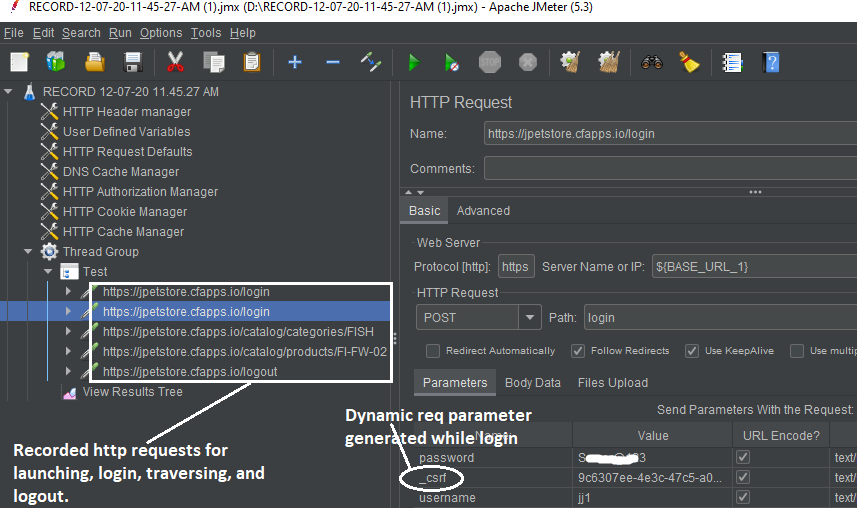The width and height of the screenshot is (857, 508).
Task: Click the Shutdown gray X icon
Action: (x=527, y=62)
